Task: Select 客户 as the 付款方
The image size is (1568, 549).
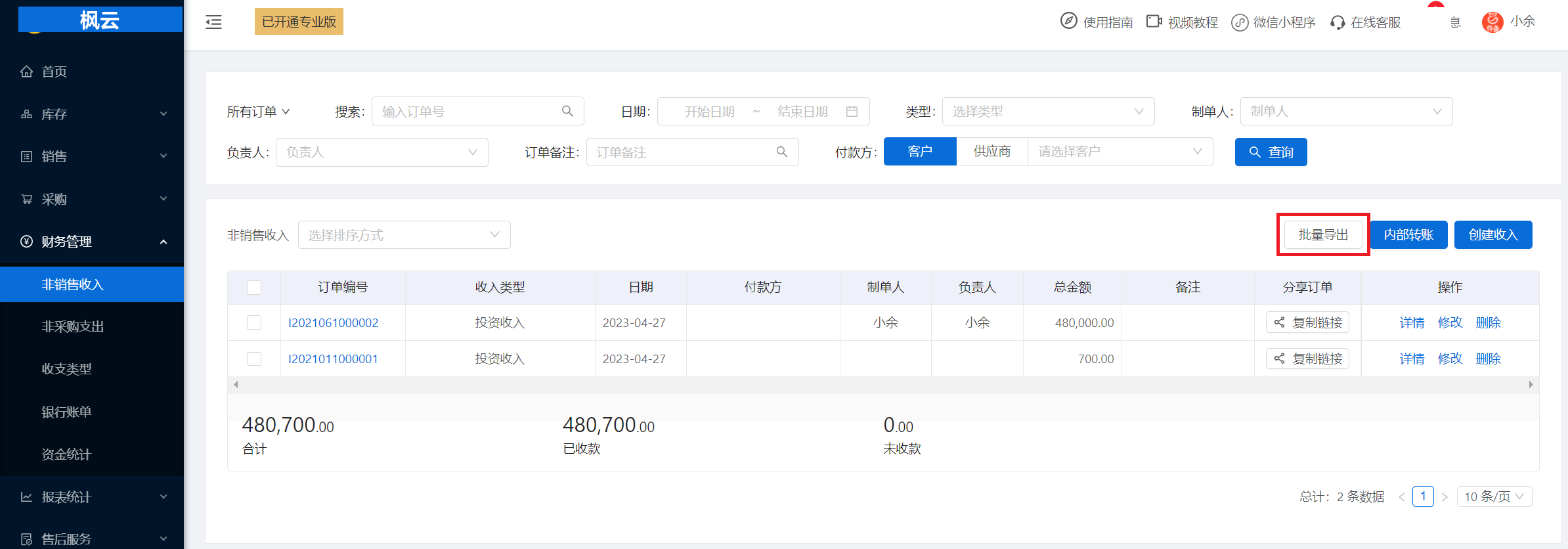Action: click(920, 152)
